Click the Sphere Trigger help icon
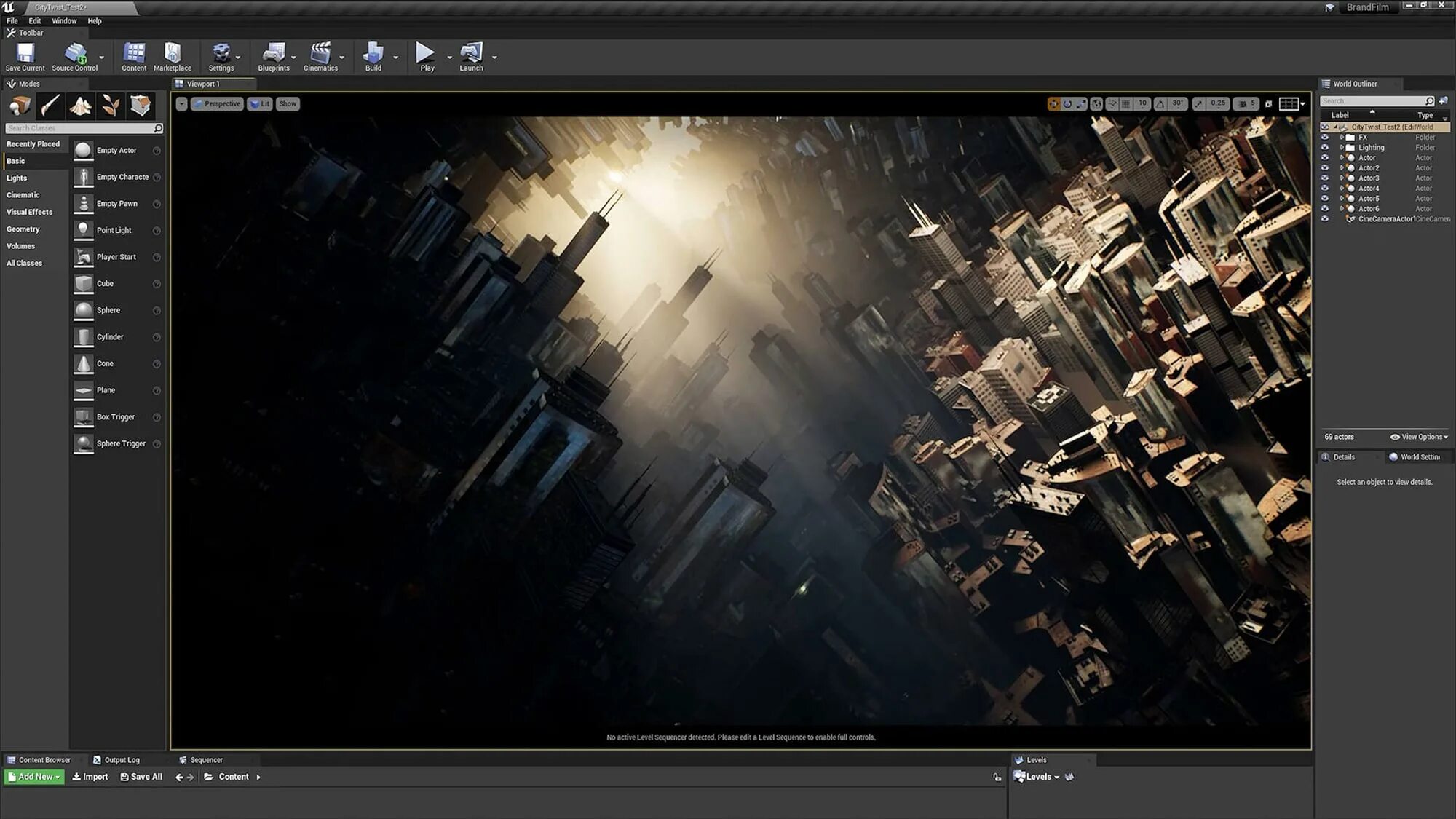 [157, 444]
